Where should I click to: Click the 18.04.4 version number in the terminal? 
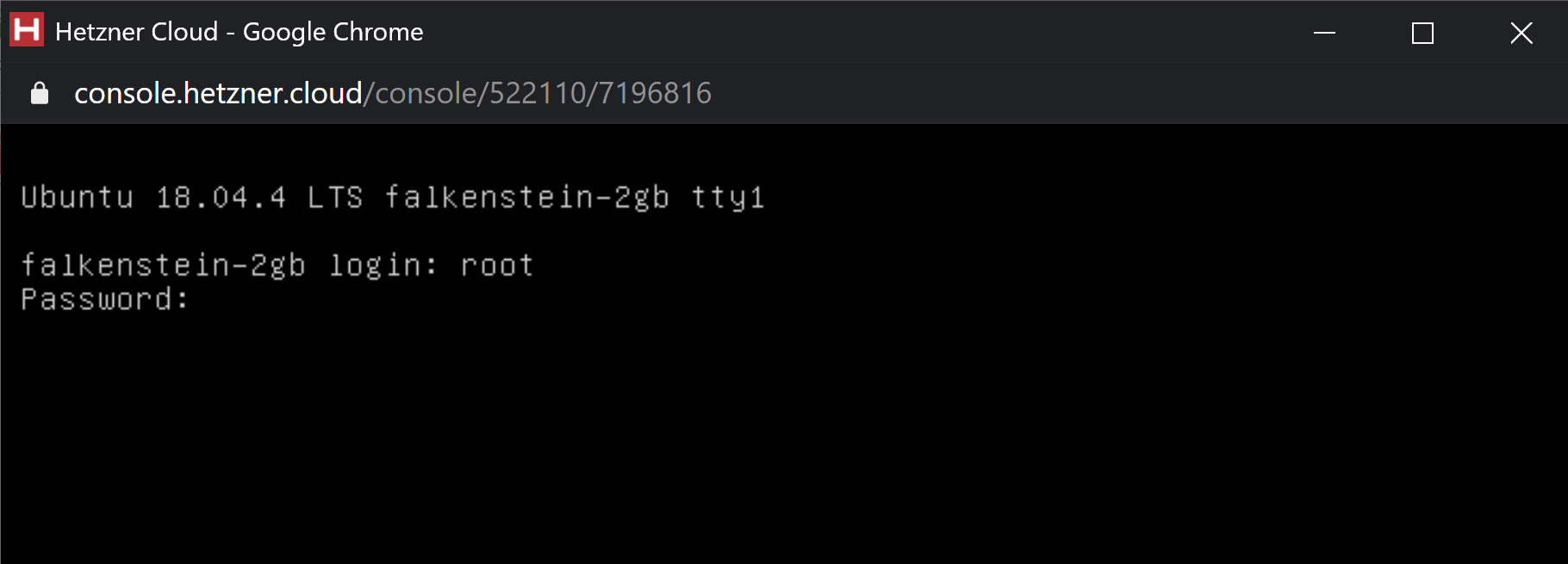221,197
